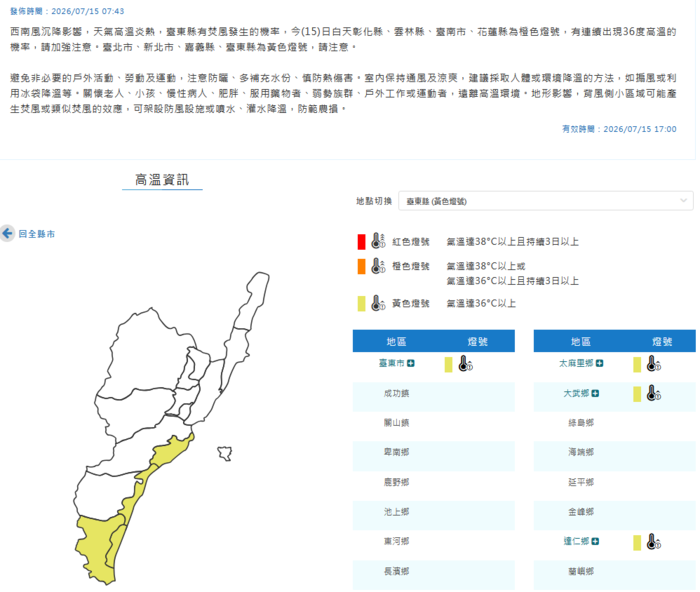Click the 金峰鄉 table row
Viewport: 700px width, 592px height.
pos(614,515)
